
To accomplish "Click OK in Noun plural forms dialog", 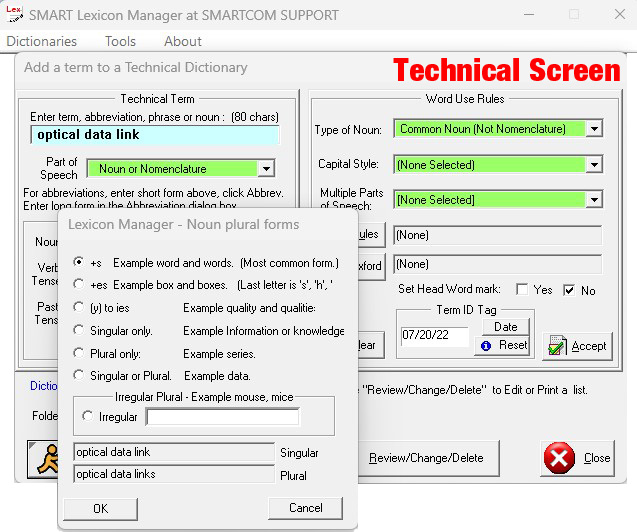I will point(100,508).
